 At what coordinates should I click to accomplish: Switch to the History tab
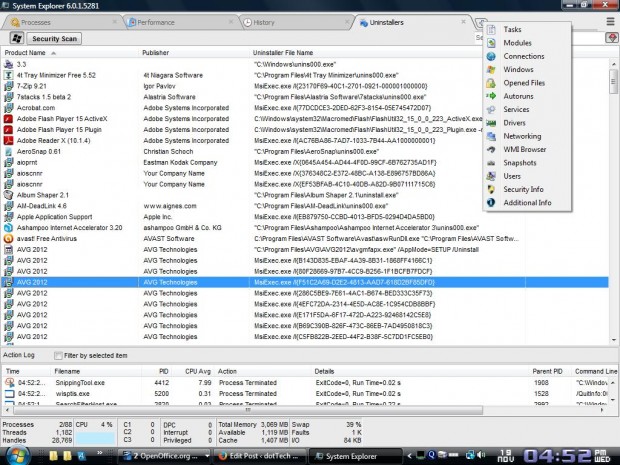tap(296, 22)
